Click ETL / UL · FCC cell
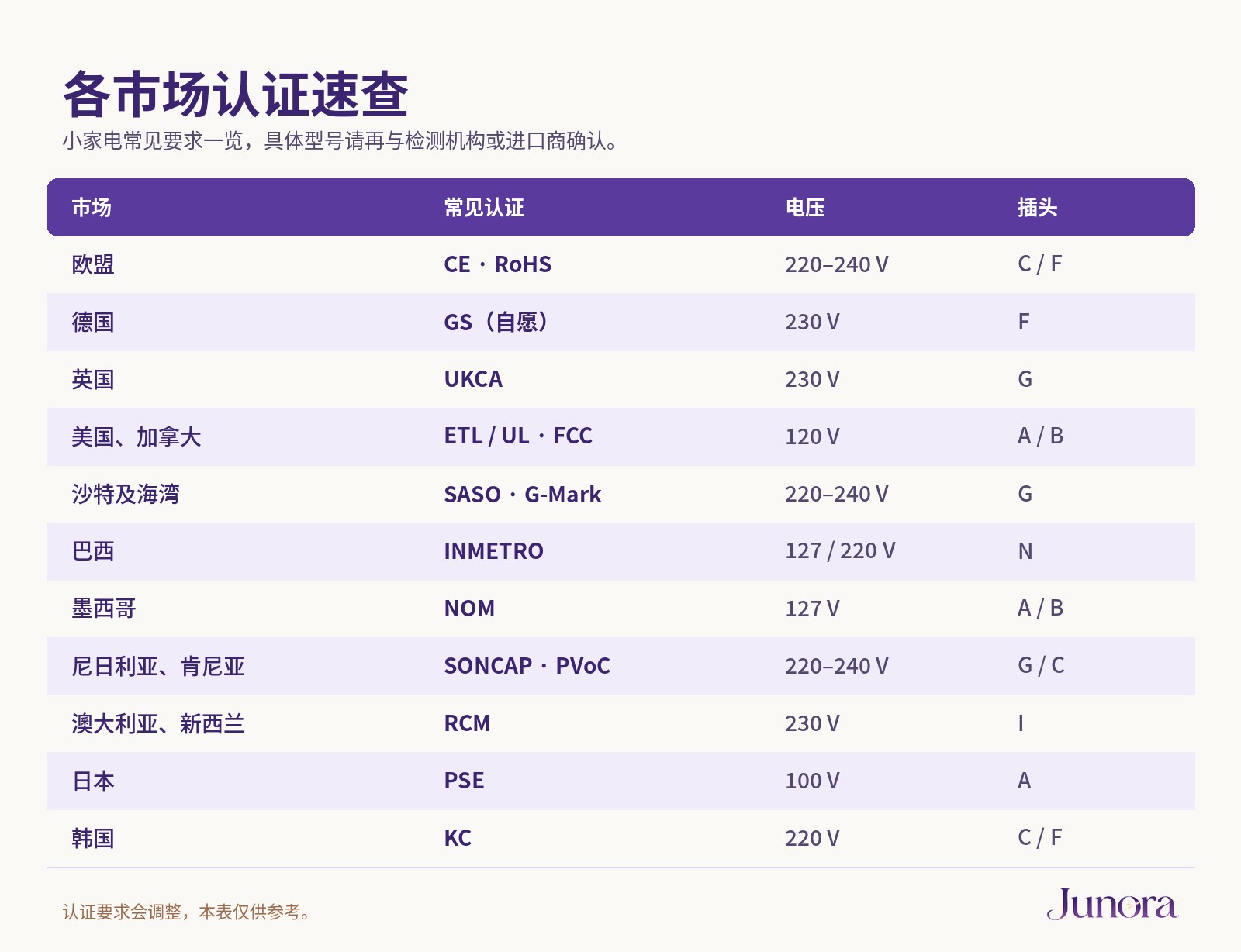Screen dimensions: 1241x952 tap(518, 436)
